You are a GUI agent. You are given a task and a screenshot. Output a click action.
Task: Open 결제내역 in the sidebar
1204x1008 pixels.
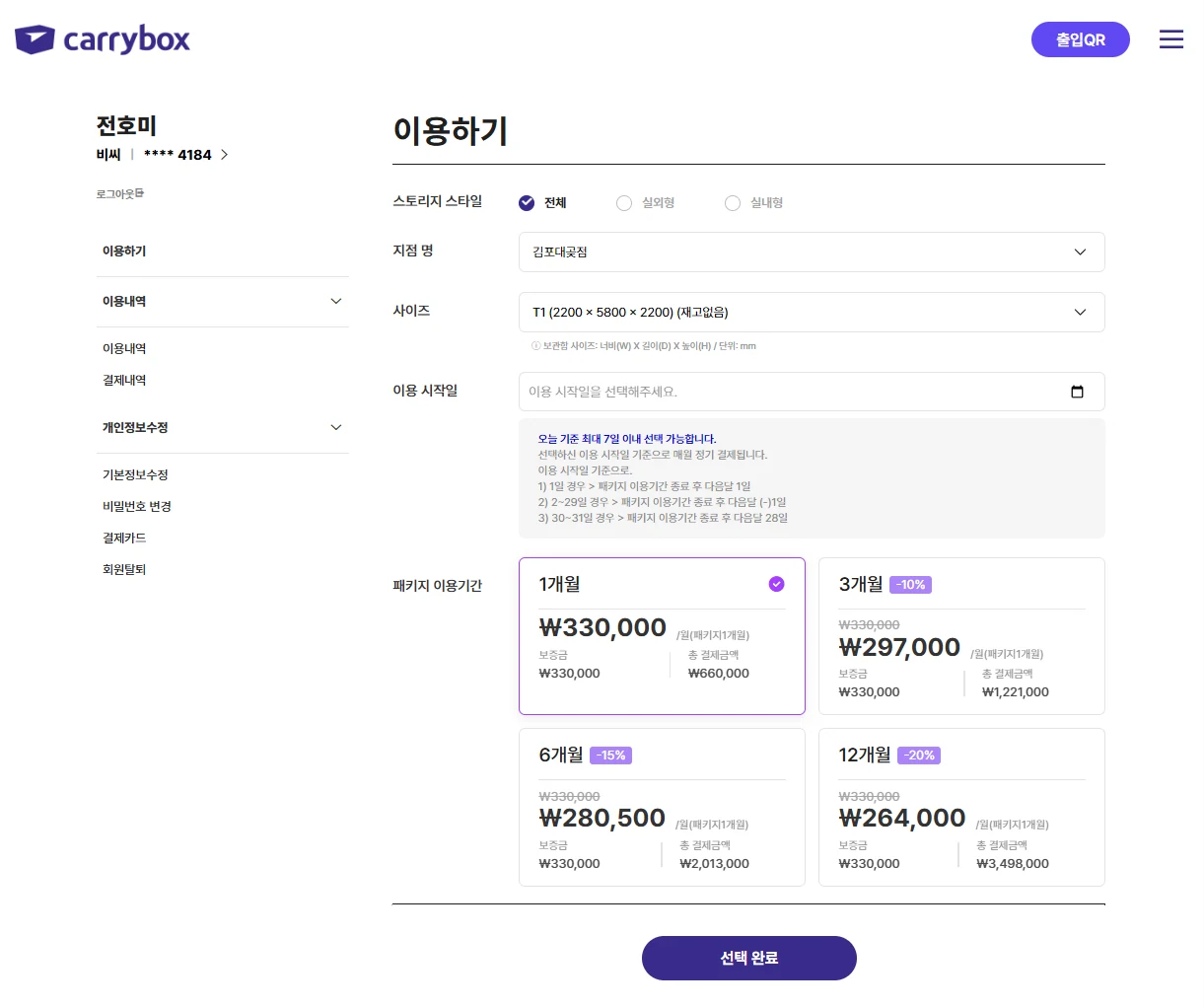(124, 381)
